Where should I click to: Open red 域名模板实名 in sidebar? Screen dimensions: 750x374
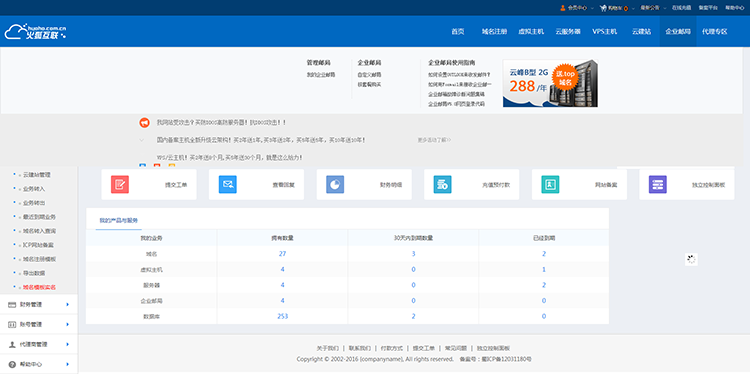40,287
